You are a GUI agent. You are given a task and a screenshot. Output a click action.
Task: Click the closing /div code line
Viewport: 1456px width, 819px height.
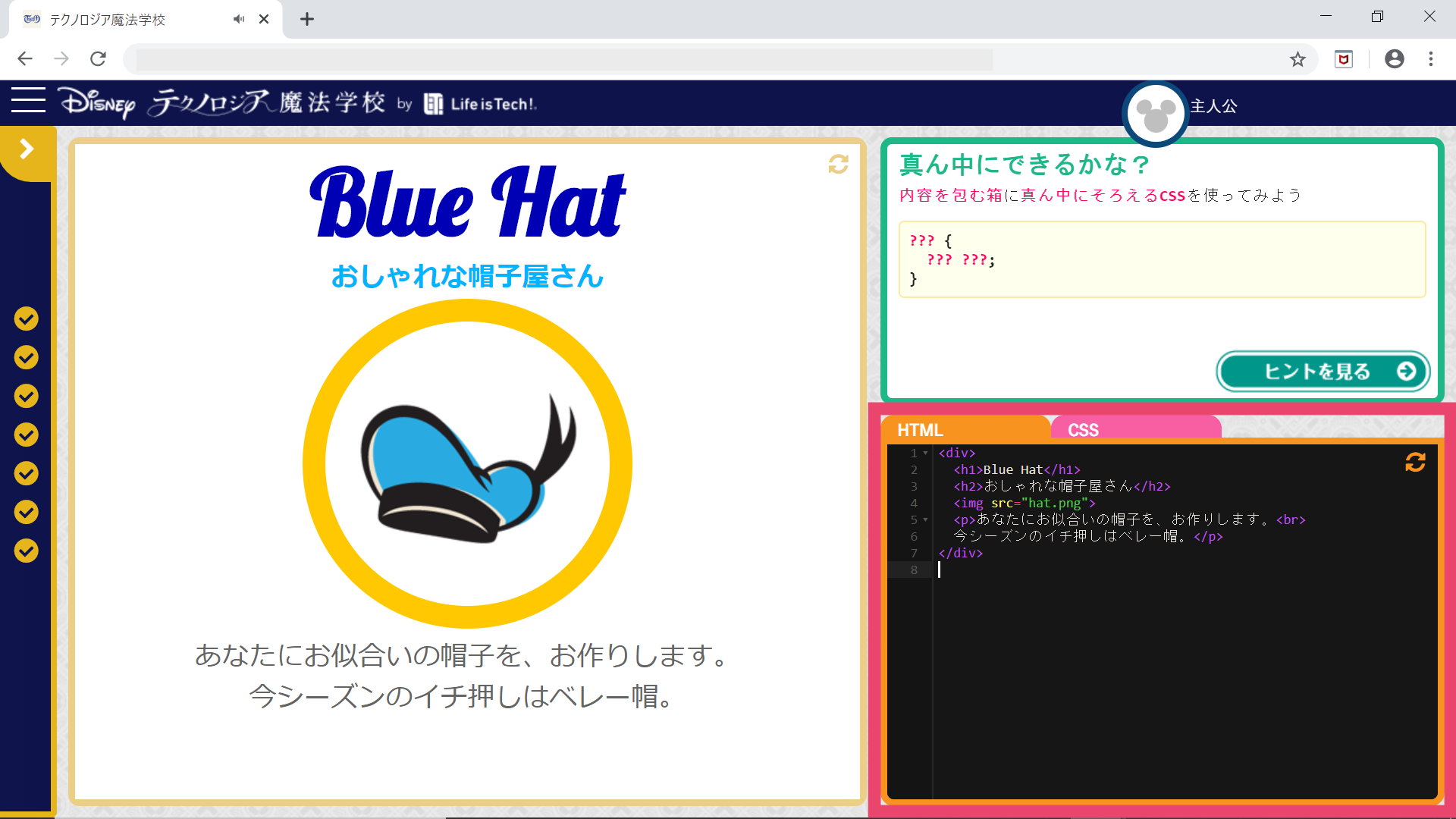click(x=960, y=553)
